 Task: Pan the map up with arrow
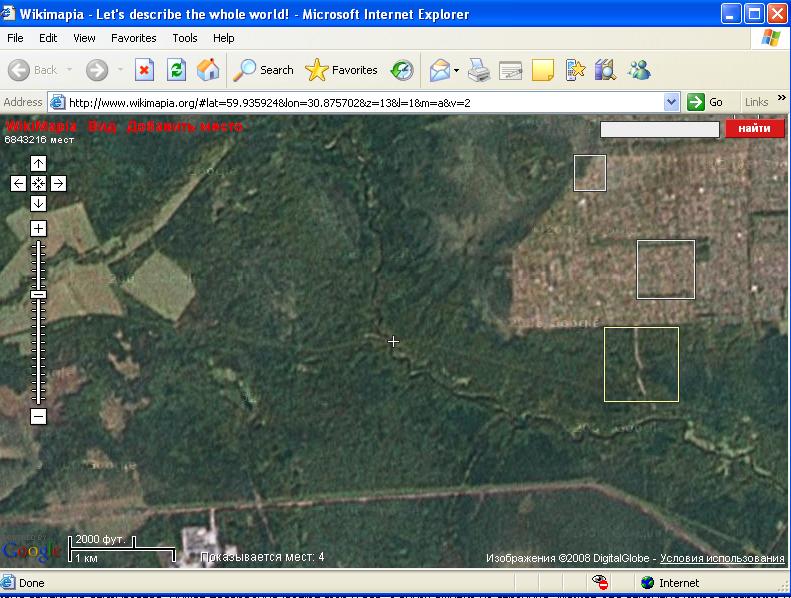coord(38,164)
